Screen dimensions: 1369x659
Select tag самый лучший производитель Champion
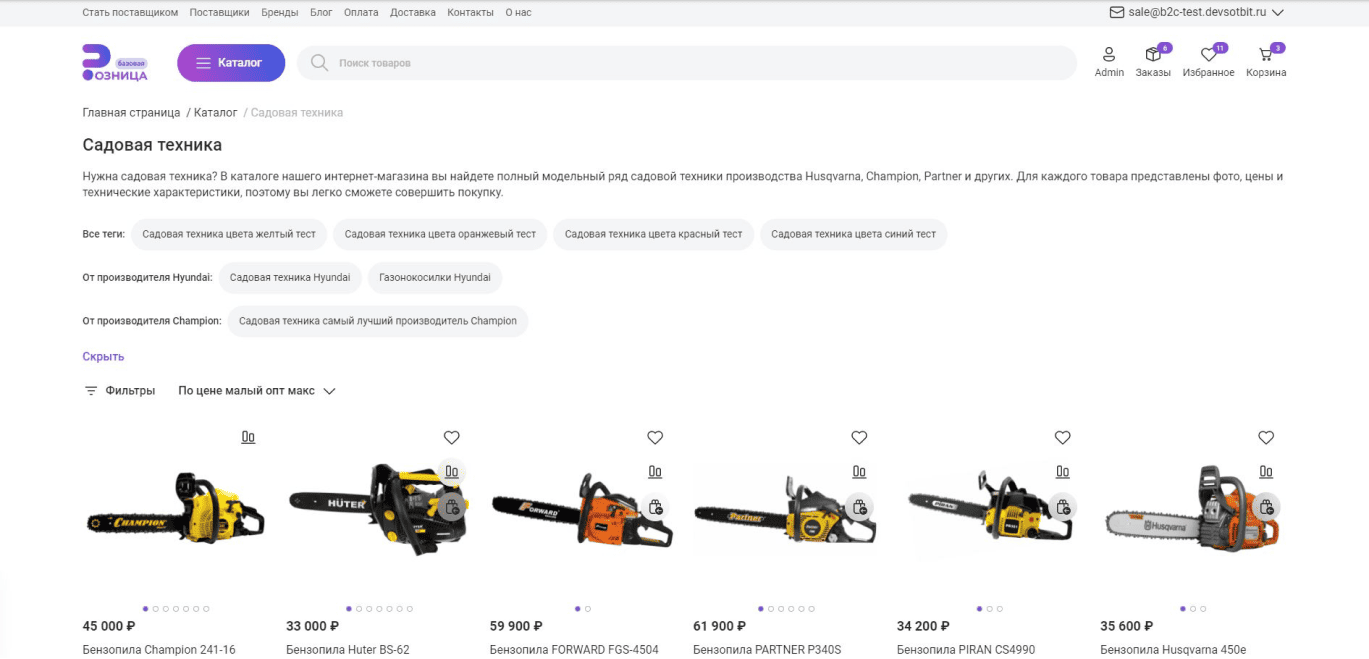click(x=378, y=321)
